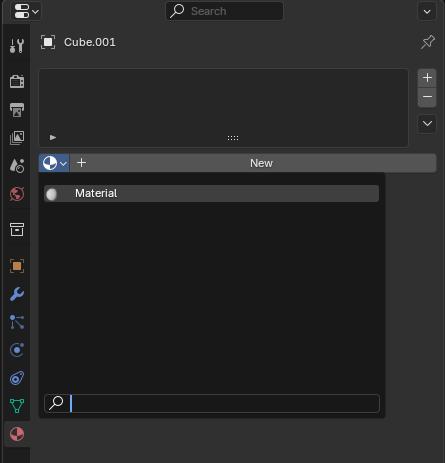Open the Particles properties tab
The height and width of the screenshot is (463, 445).
[x=17, y=322]
